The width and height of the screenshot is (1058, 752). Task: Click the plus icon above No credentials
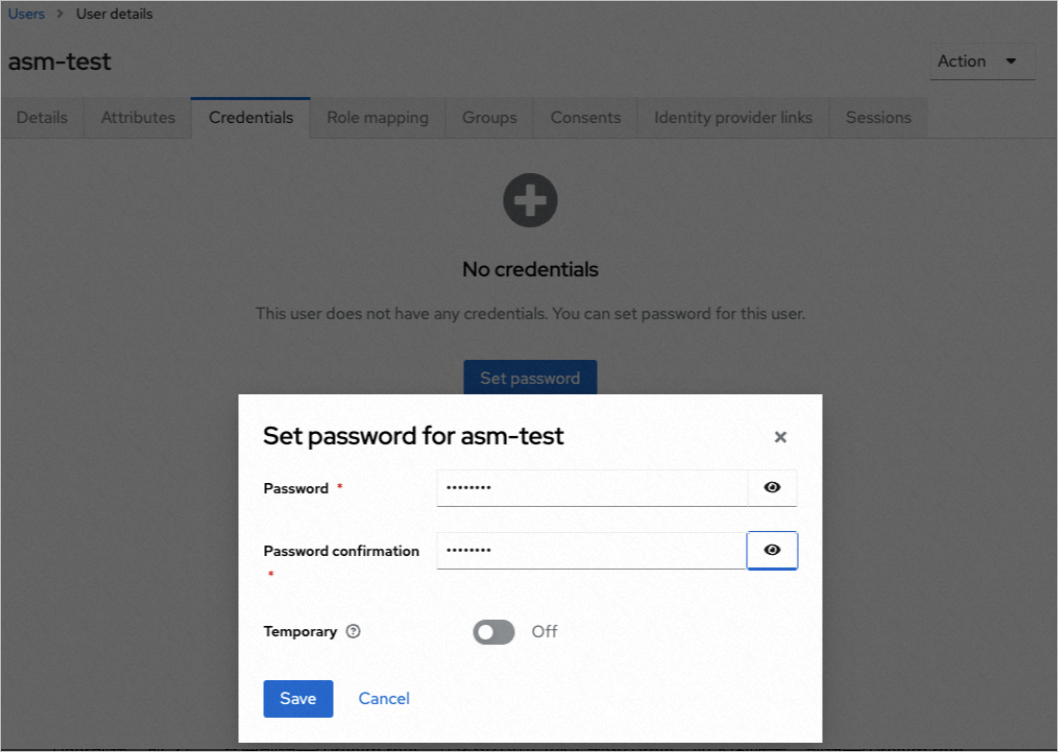(x=530, y=200)
